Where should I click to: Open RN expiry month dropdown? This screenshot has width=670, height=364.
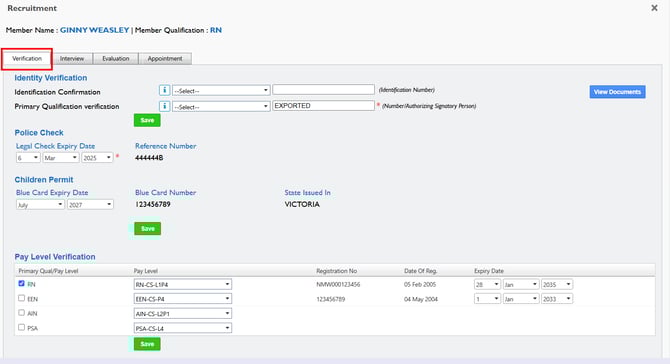tap(521, 284)
